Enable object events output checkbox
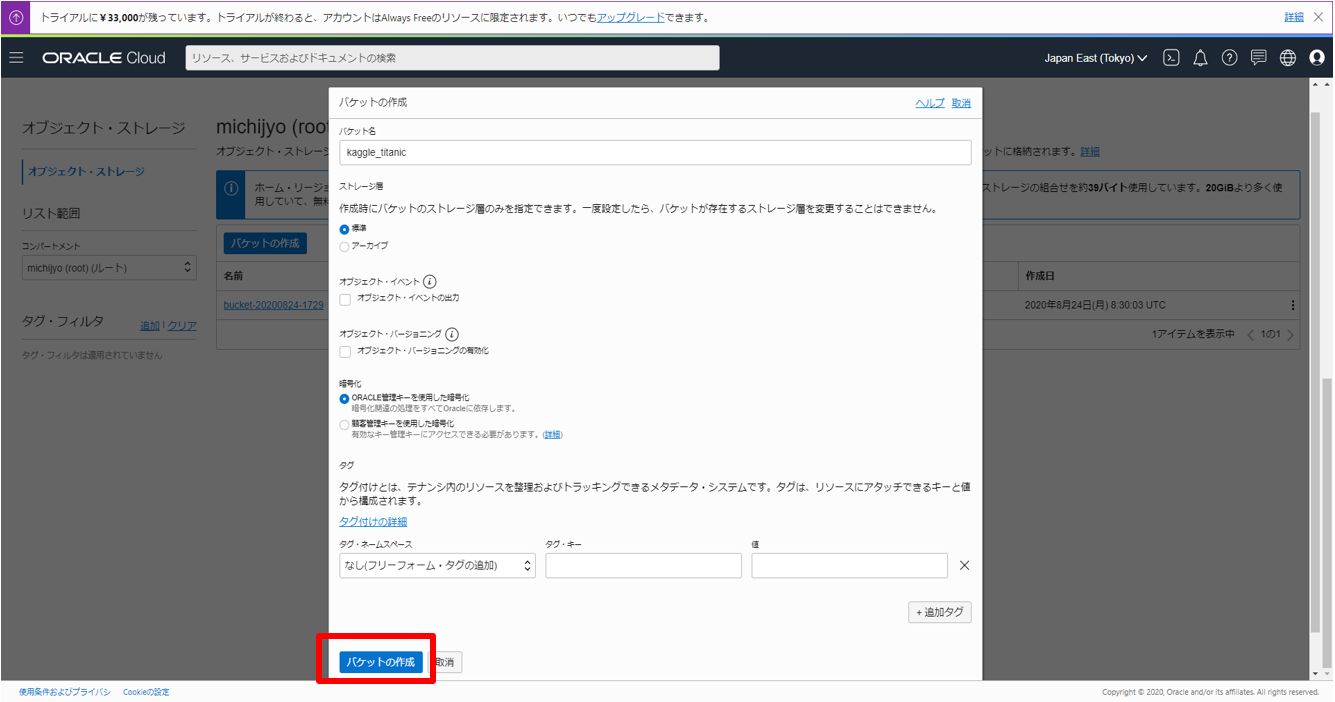Screen dimensions: 1335x702 [x=345, y=298]
